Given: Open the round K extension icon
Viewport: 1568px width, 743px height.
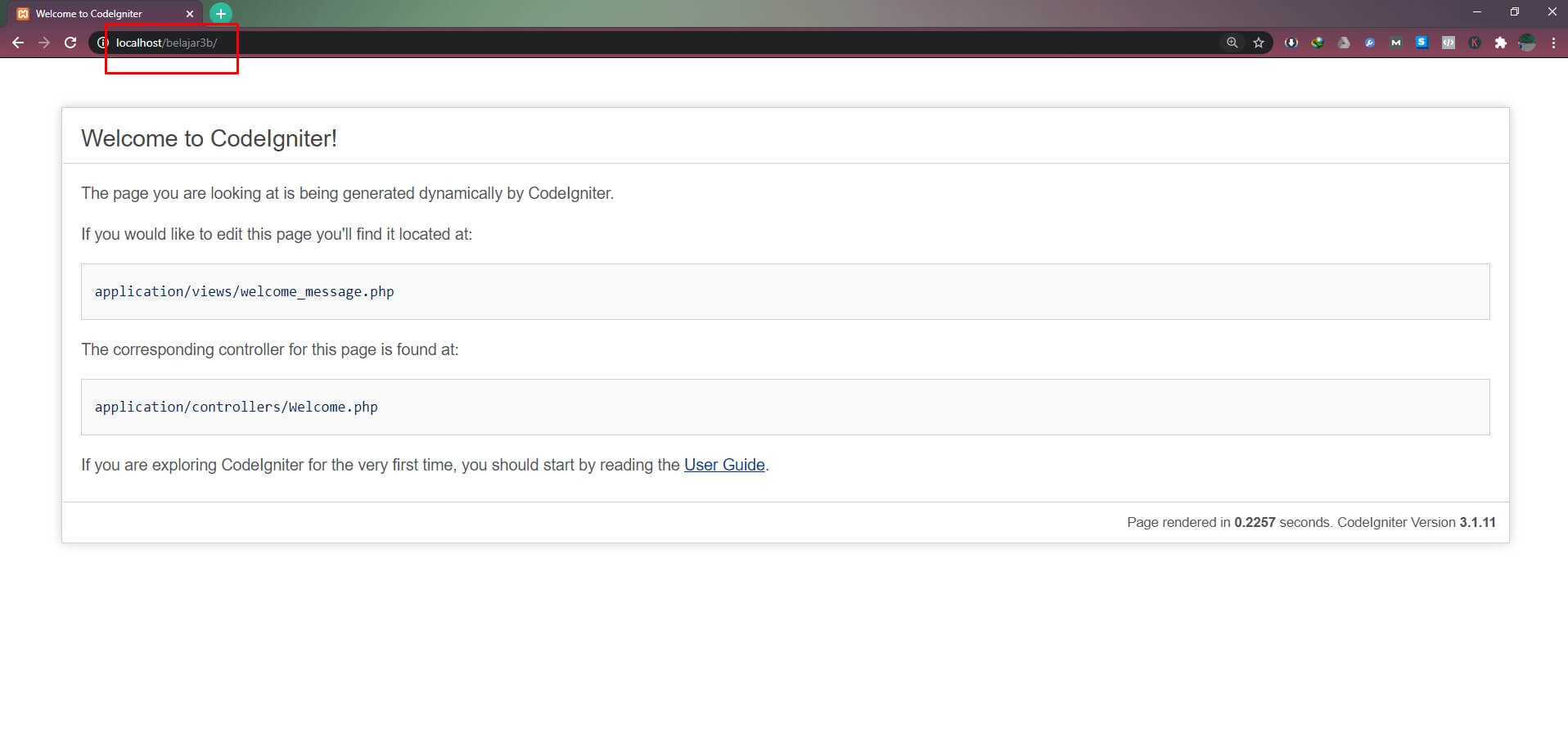Looking at the screenshot, I should 1474,43.
